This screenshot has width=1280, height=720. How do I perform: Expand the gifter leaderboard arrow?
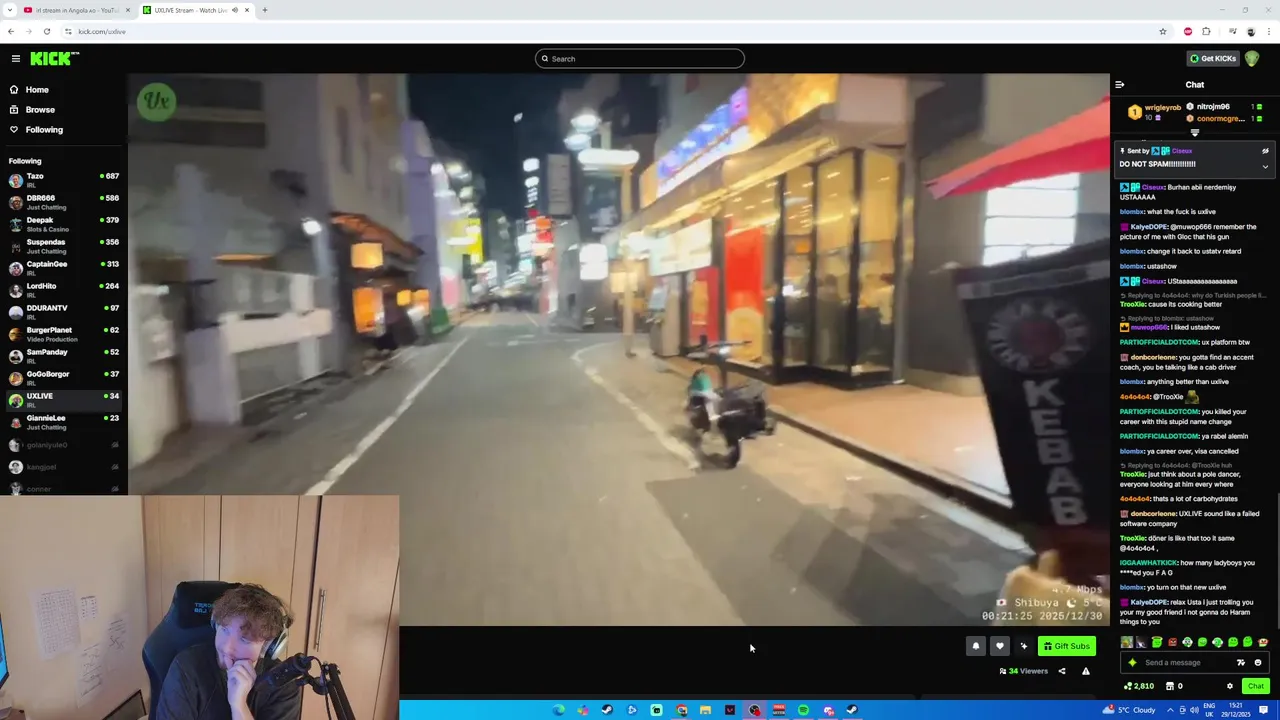pyautogui.click(x=1194, y=132)
